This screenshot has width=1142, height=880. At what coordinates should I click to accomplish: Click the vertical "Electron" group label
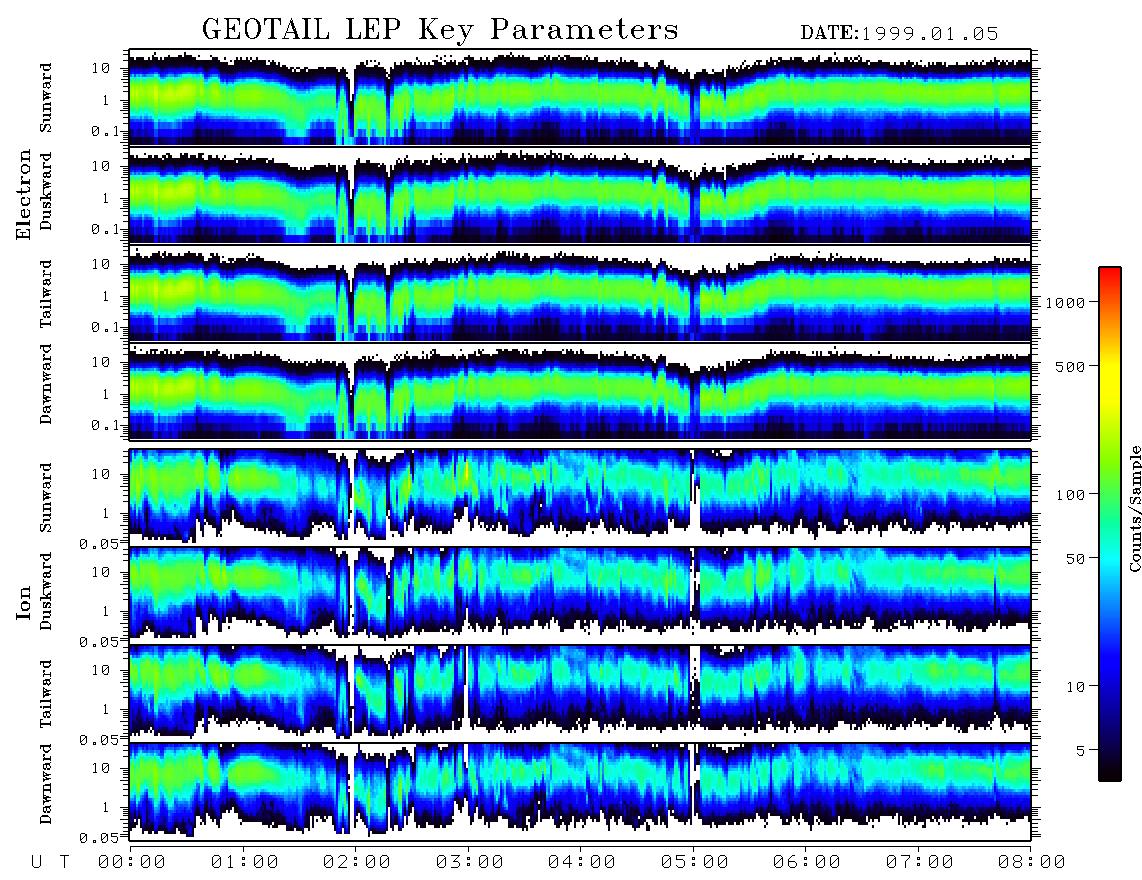[x=24, y=194]
